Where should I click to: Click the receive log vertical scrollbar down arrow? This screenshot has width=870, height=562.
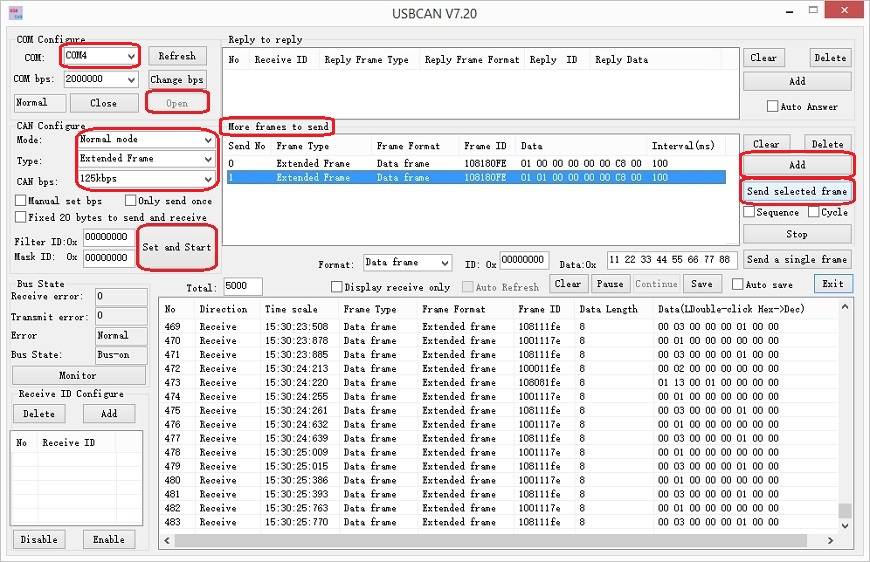pos(845,526)
